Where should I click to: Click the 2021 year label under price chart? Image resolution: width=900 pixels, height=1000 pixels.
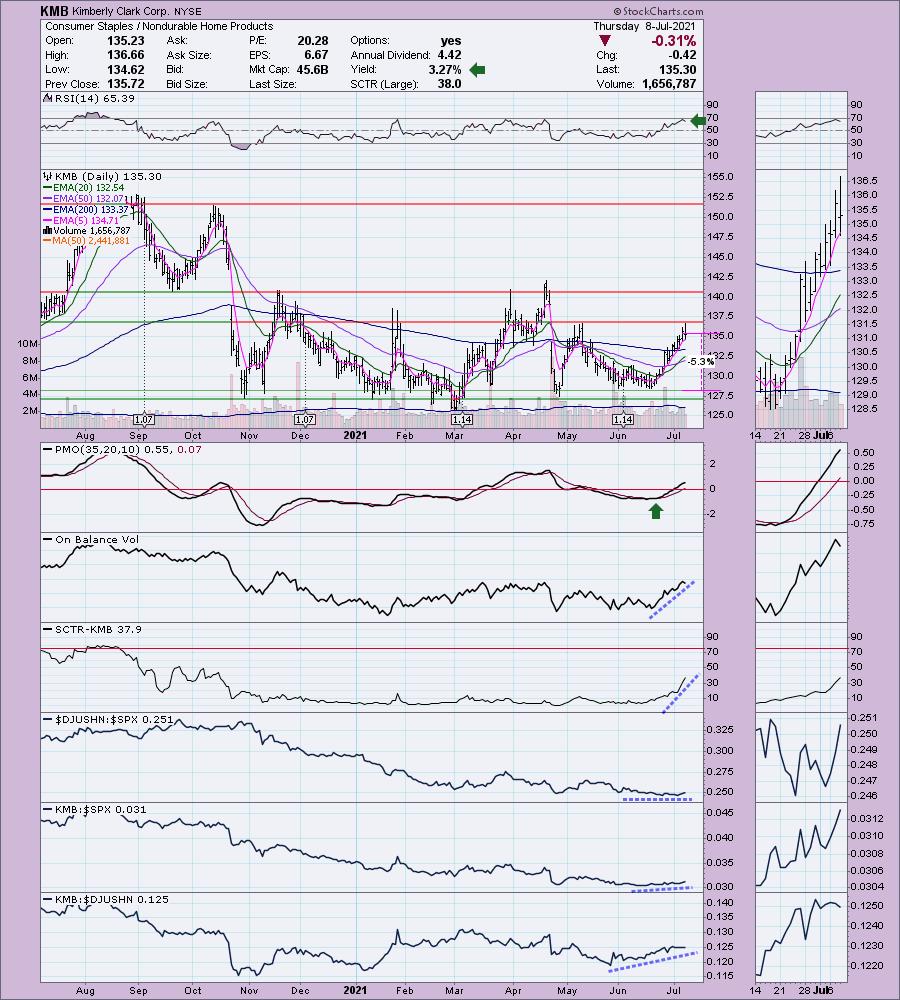pyautogui.click(x=355, y=436)
